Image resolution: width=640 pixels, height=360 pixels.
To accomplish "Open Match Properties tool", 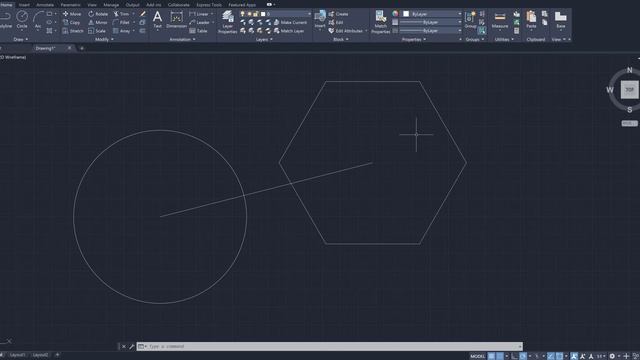I will 380,22.
